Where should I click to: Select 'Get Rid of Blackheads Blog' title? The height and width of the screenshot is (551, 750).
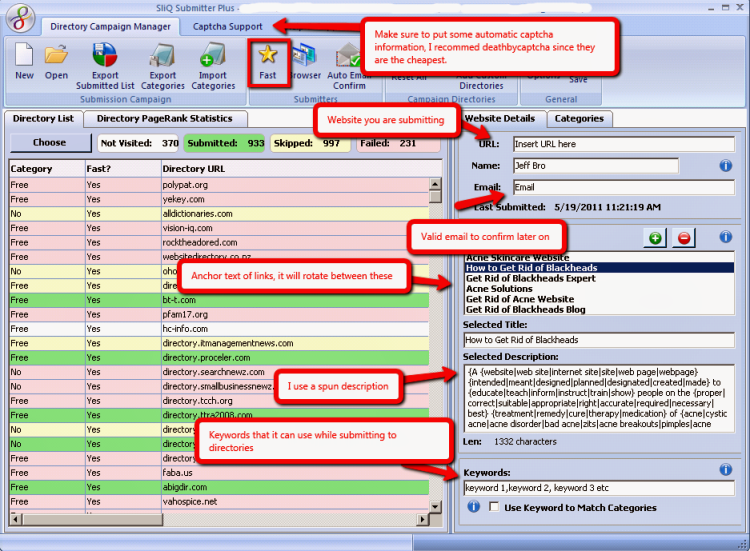(599, 309)
